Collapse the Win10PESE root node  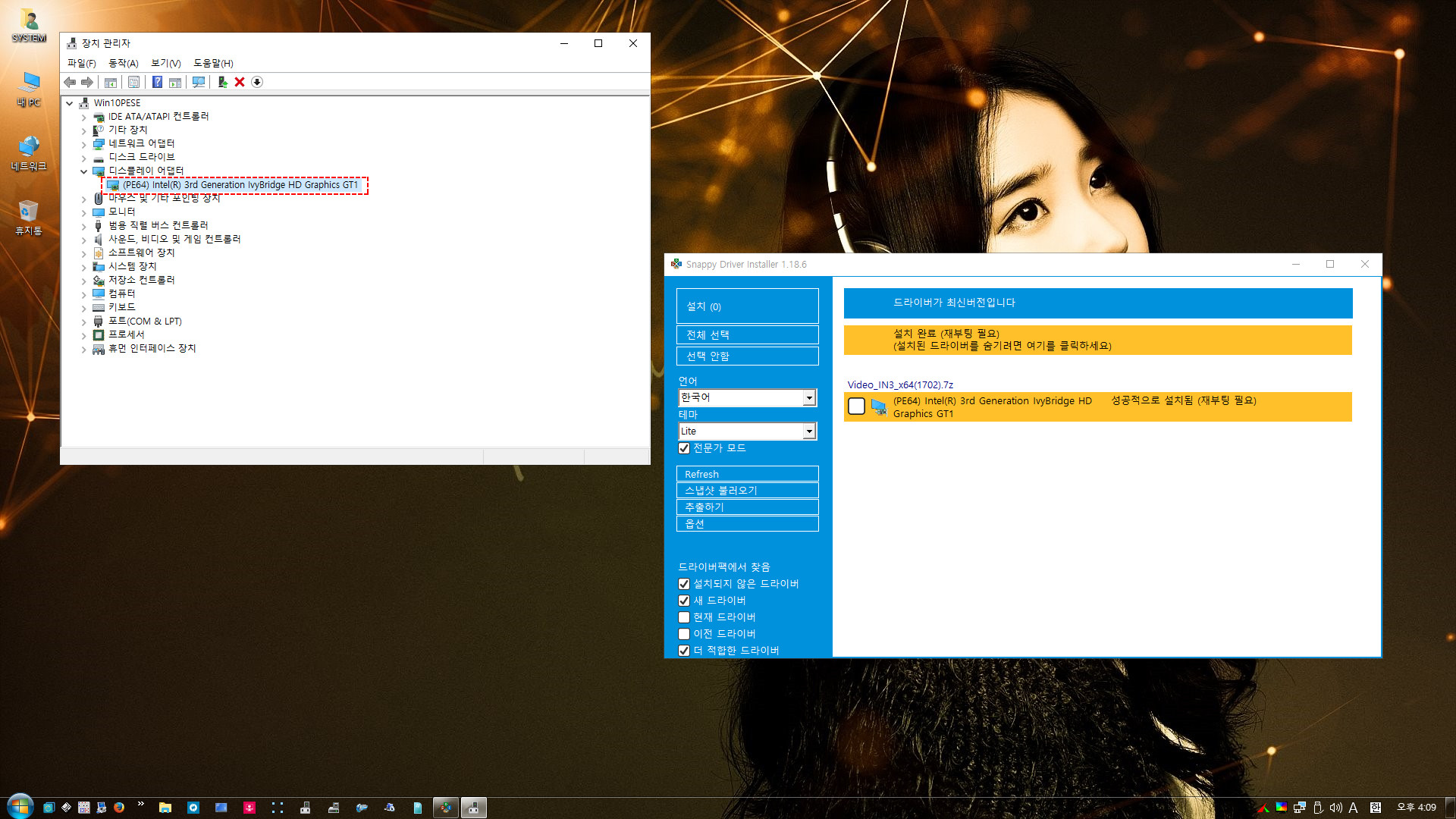click(70, 103)
